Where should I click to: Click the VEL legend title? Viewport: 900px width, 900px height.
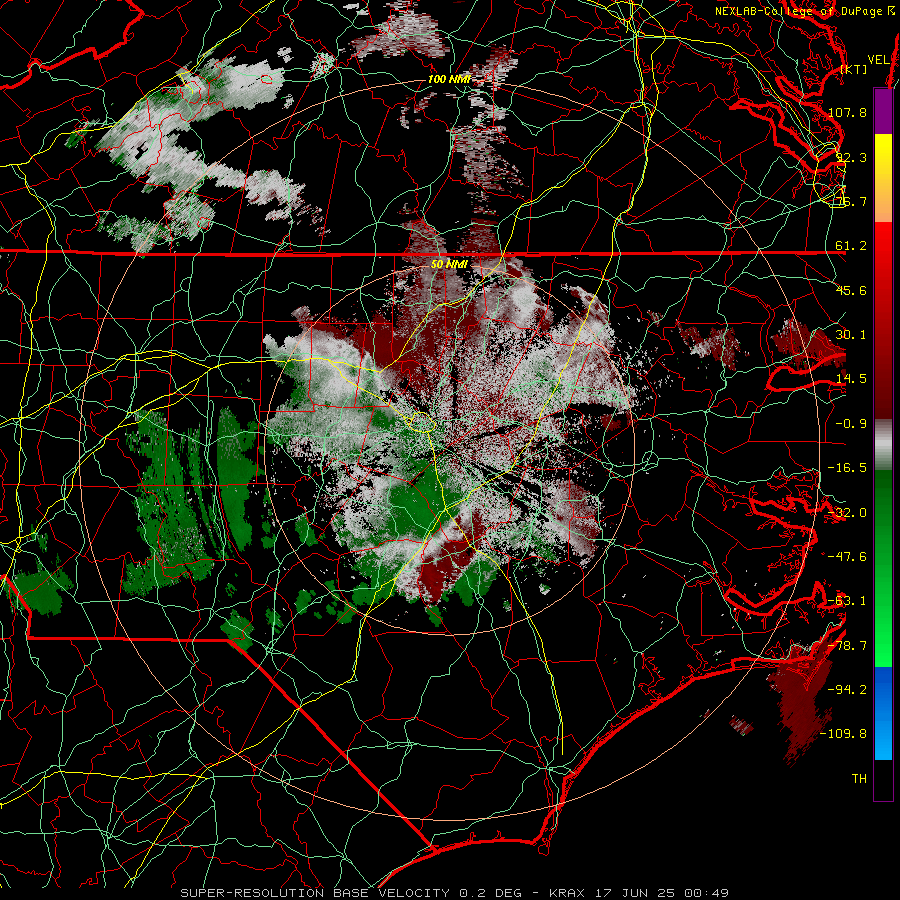click(879, 60)
